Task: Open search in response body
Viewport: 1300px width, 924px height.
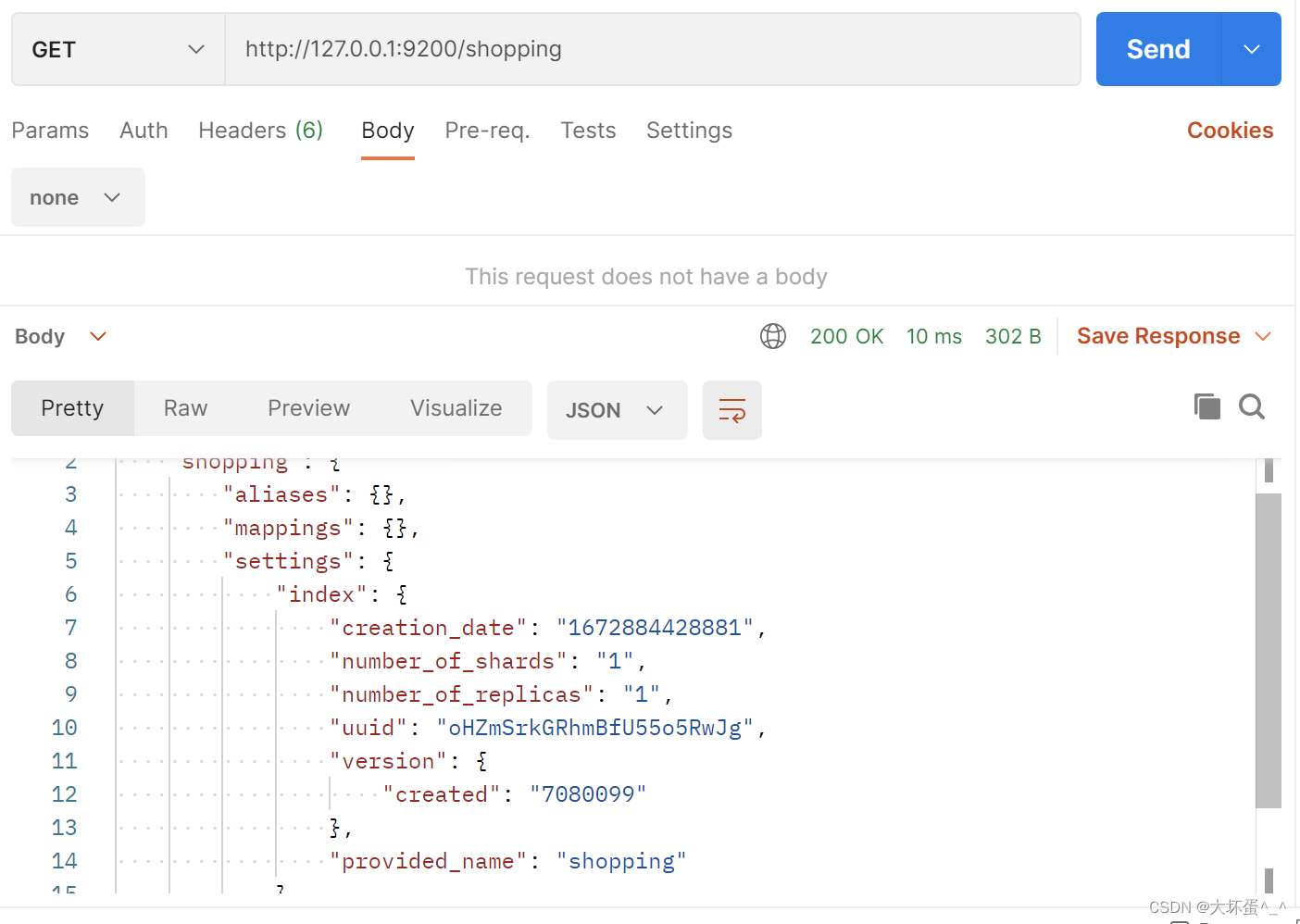Action: 1252,406
